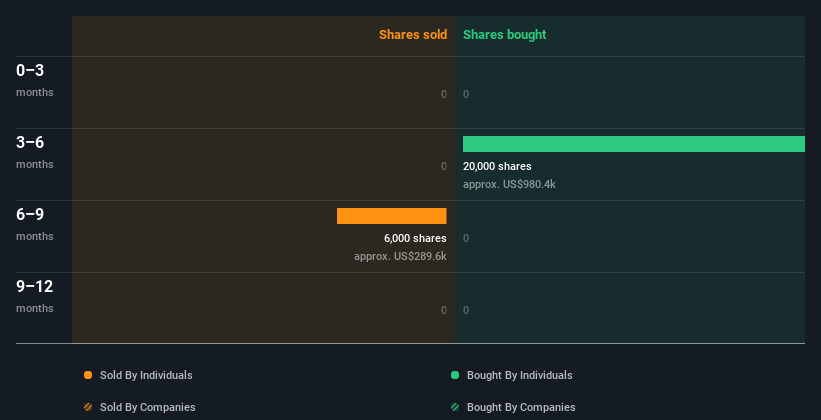Select the Shares sold column header
The width and height of the screenshot is (821, 420).
coord(413,35)
